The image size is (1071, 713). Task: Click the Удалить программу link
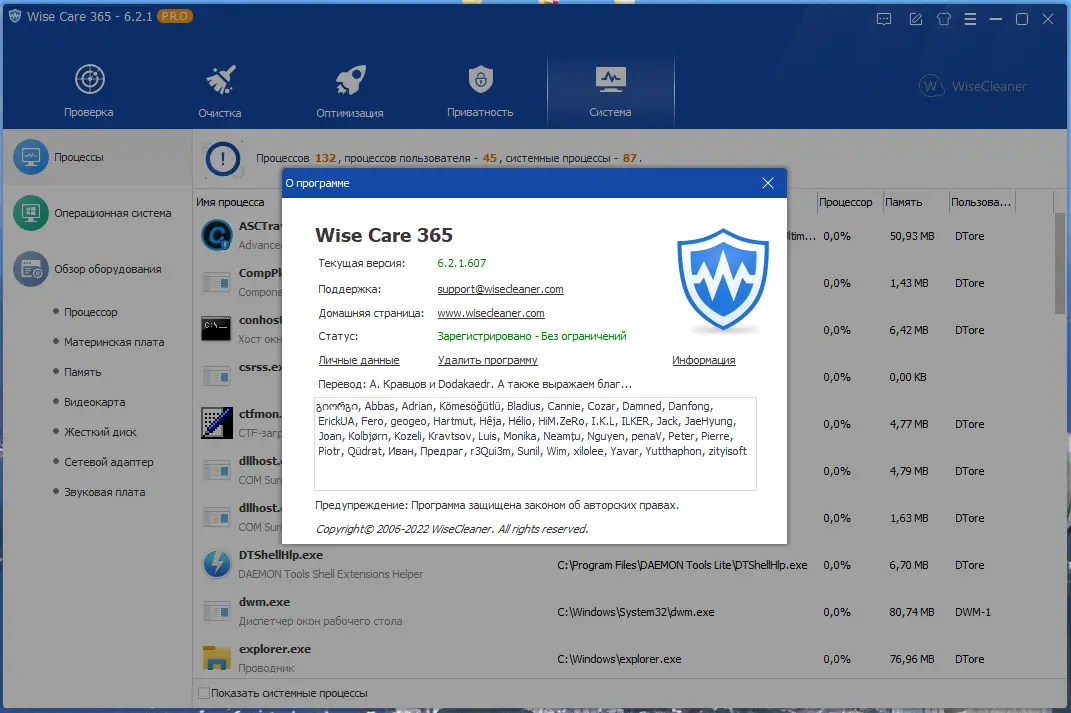tap(488, 359)
